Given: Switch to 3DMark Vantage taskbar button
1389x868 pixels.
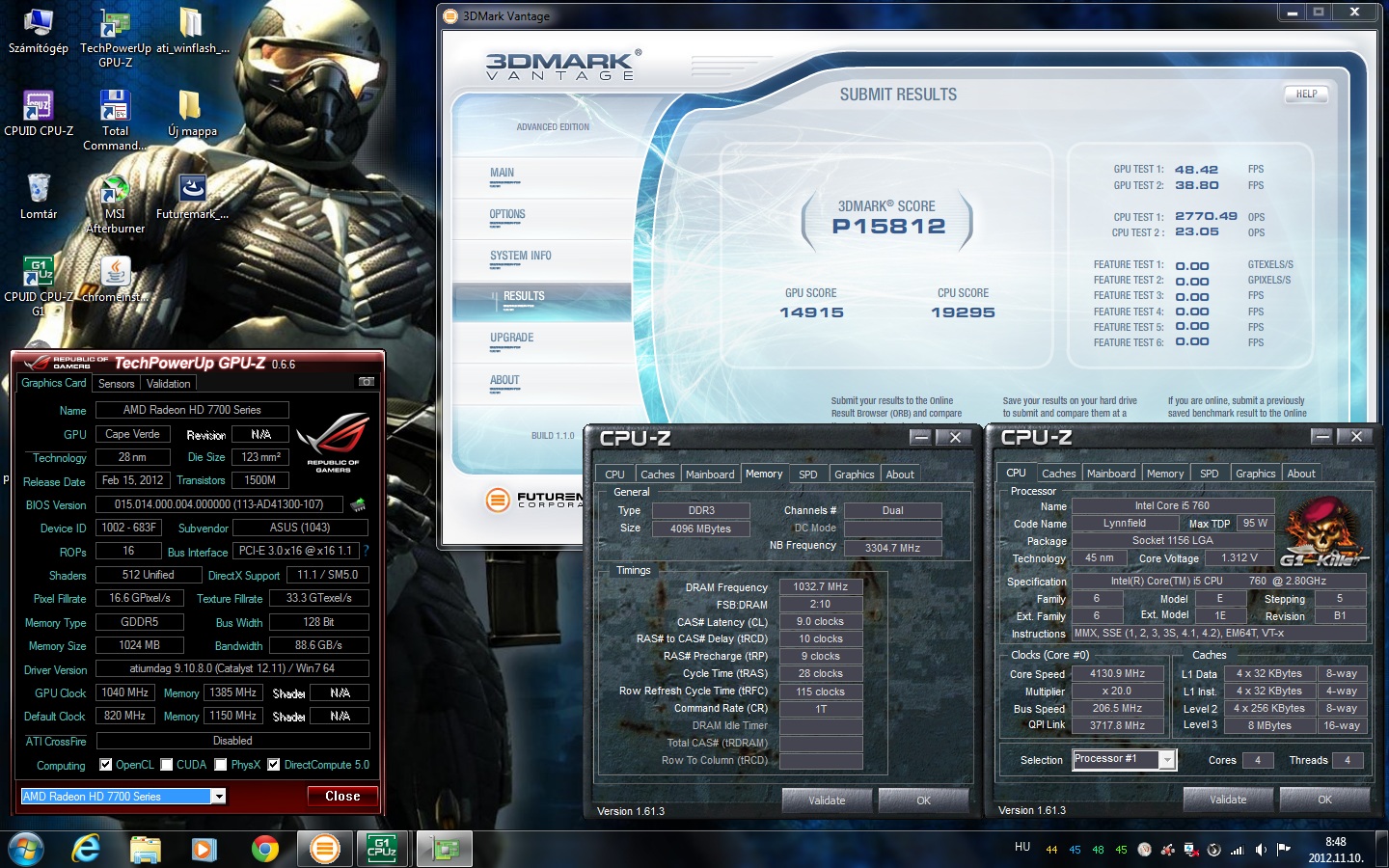Looking at the screenshot, I should pos(325,849).
